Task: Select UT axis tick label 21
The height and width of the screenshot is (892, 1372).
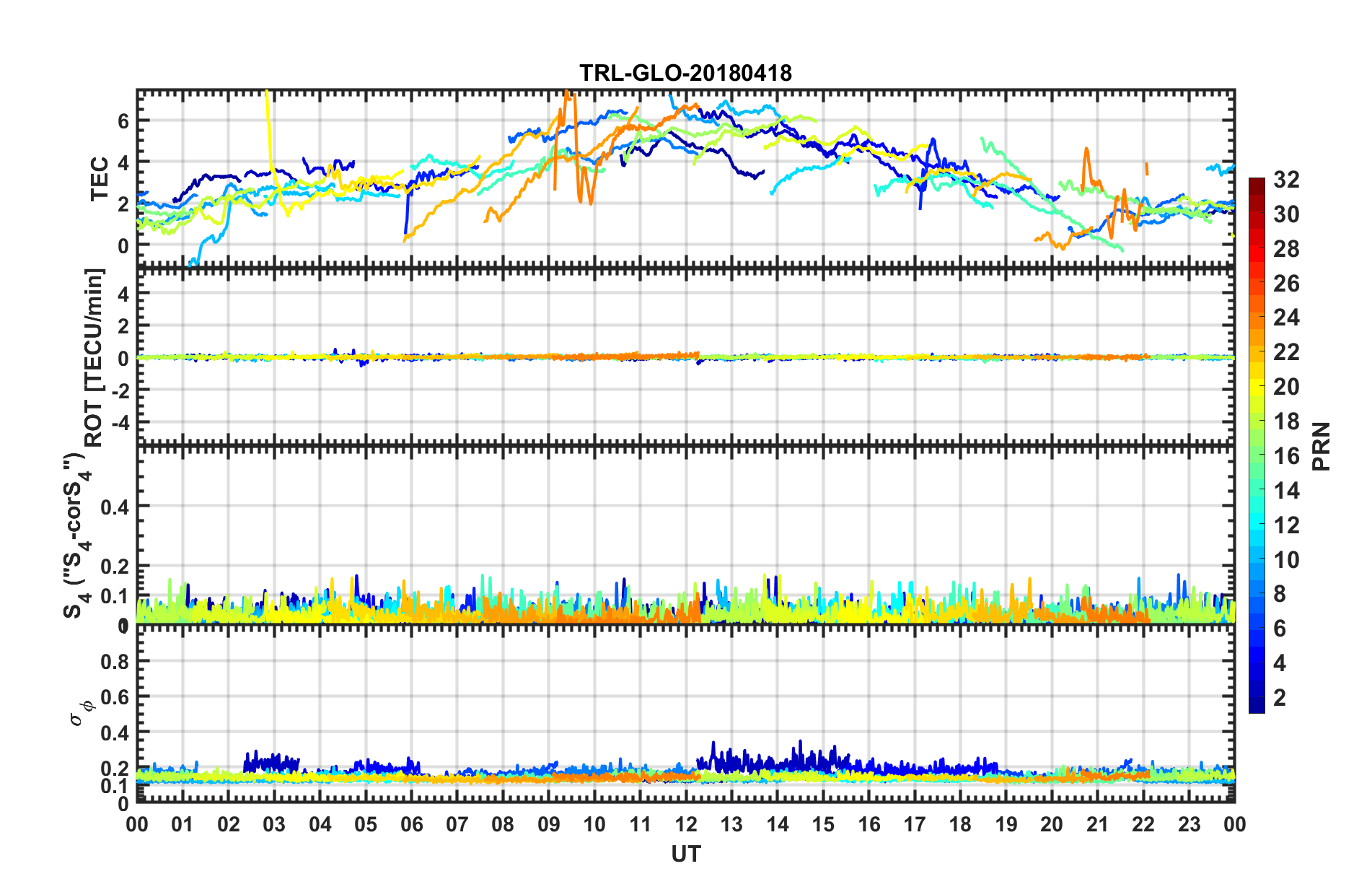Action: pos(1097,825)
